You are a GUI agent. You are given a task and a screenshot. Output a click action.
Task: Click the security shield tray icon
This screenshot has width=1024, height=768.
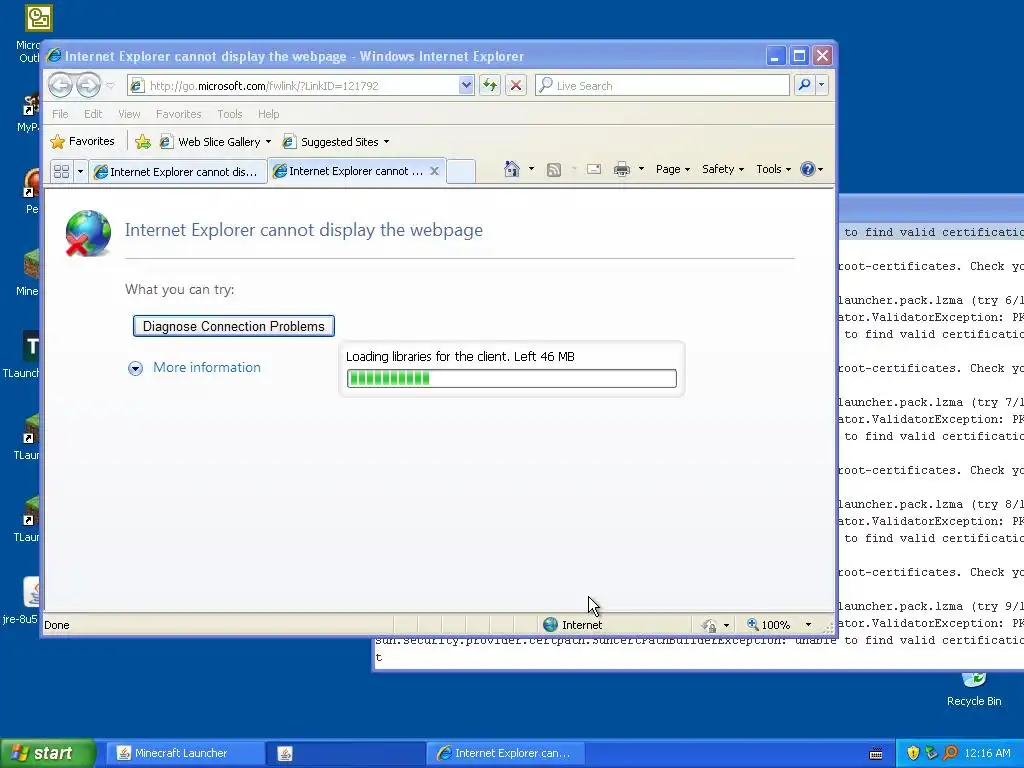[913, 753]
